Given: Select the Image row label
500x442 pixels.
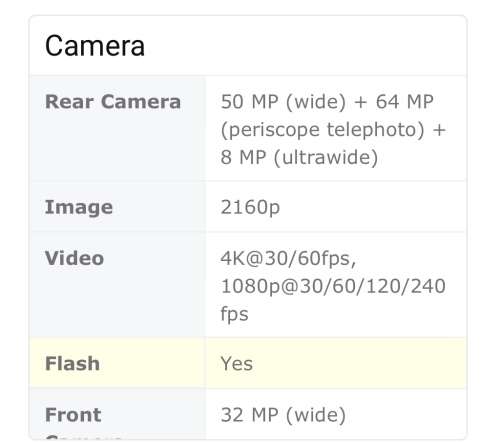Looking at the screenshot, I should (x=79, y=207).
